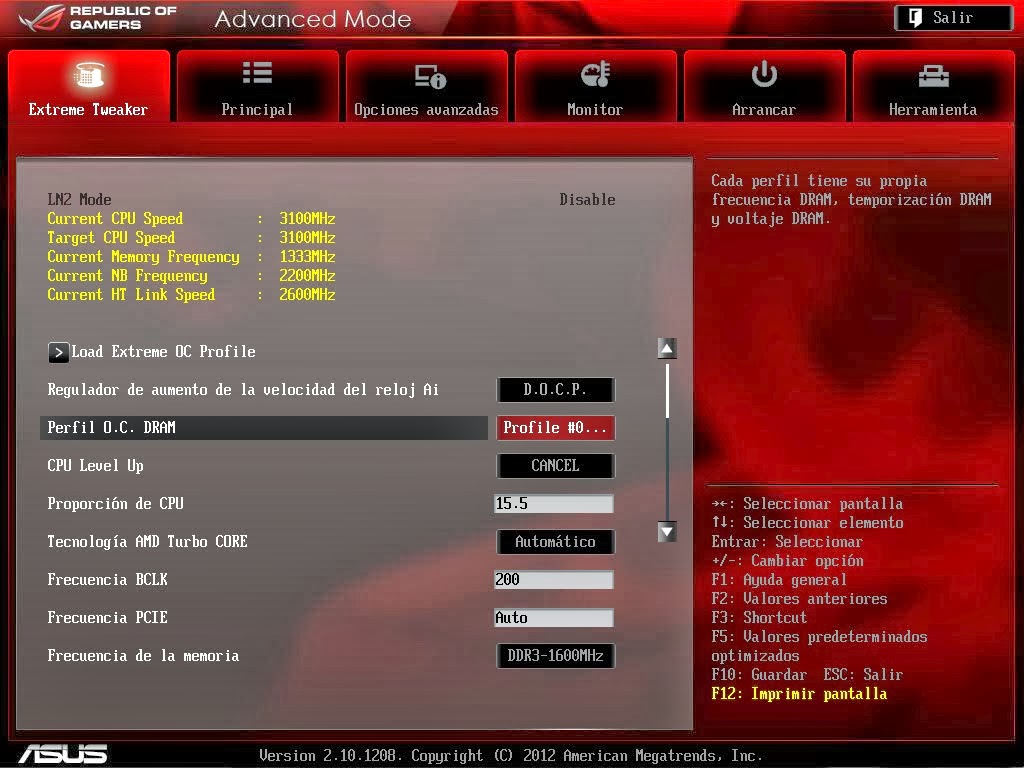Viewport: 1024px width, 768px height.
Task: Click the LN2 Mode label
Action: pos(80,199)
